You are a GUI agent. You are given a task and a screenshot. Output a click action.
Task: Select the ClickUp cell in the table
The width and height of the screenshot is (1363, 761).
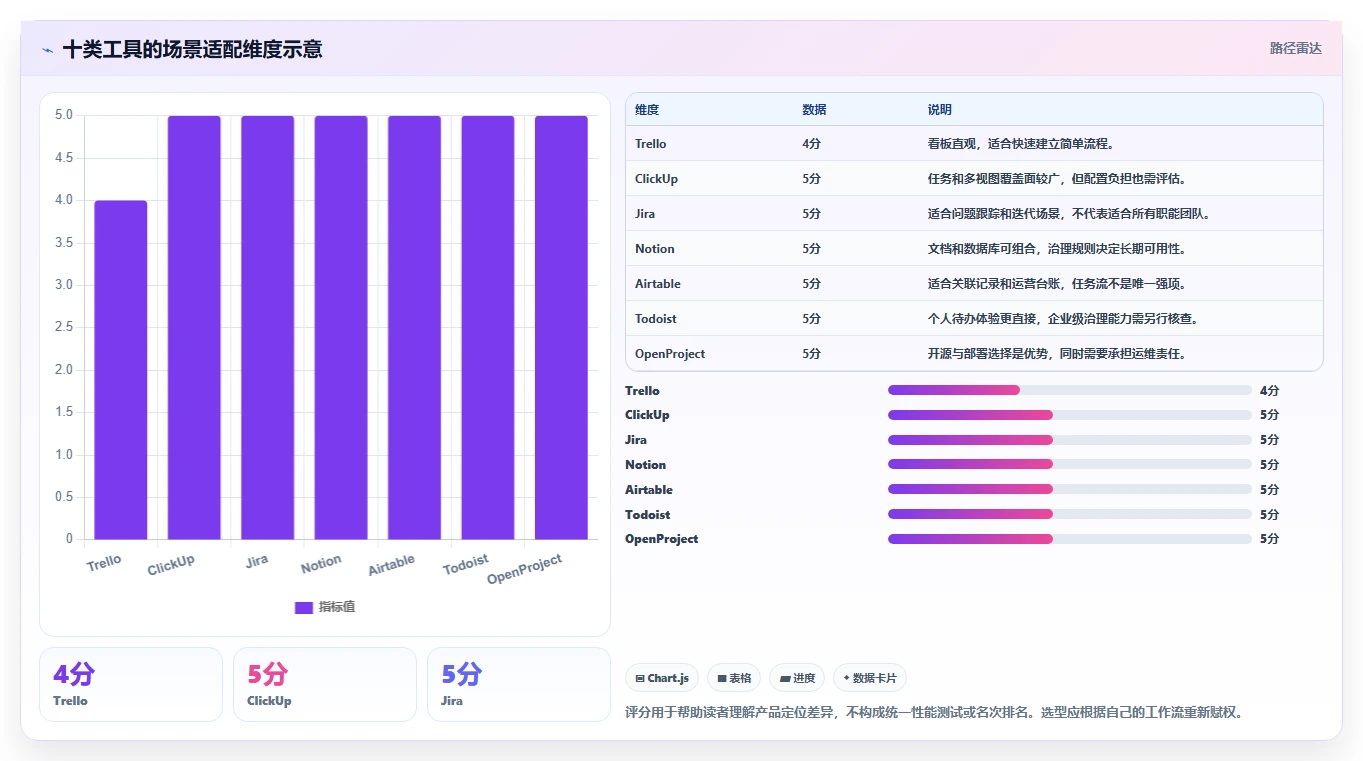click(x=656, y=179)
